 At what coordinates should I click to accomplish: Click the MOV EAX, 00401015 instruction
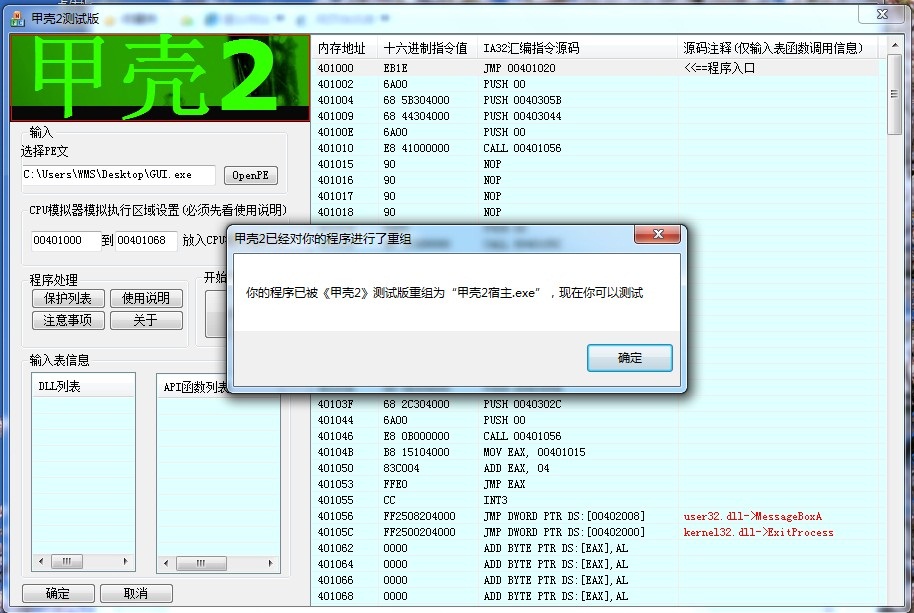coord(534,452)
